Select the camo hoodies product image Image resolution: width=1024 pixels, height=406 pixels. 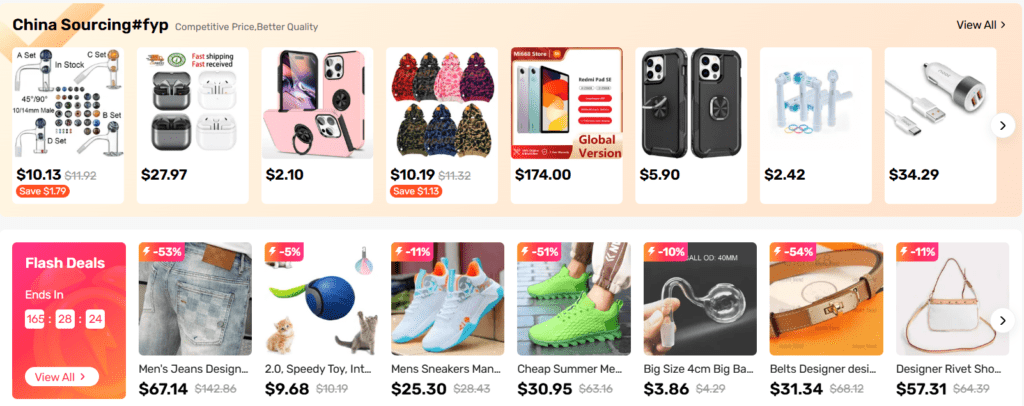[x=442, y=103]
